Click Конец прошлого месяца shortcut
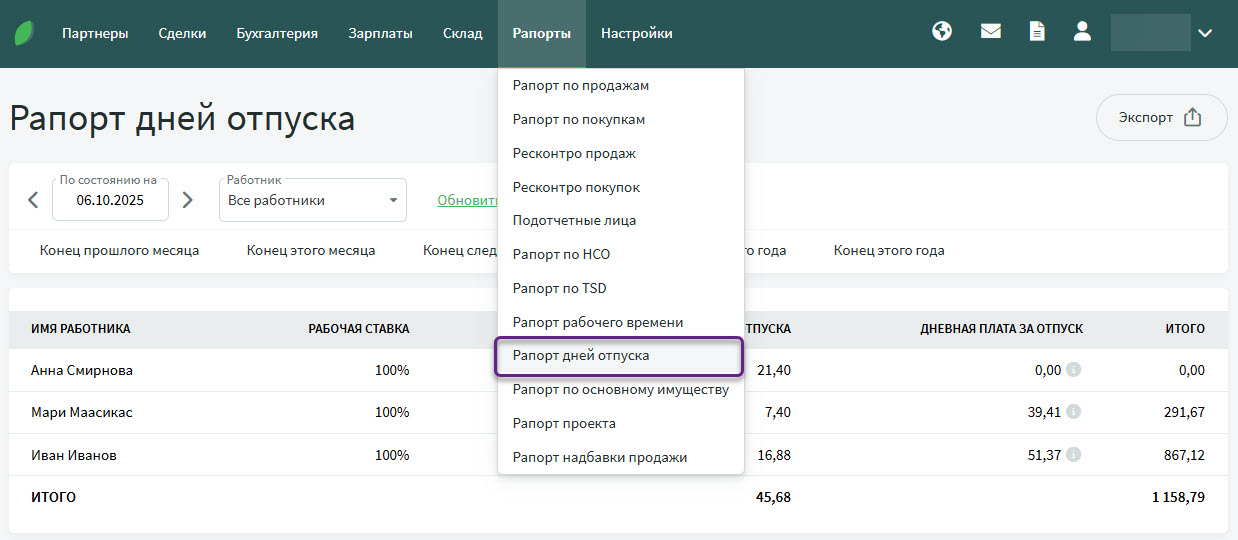The height and width of the screenshot is (540, 1238). (x=119, y=251)
